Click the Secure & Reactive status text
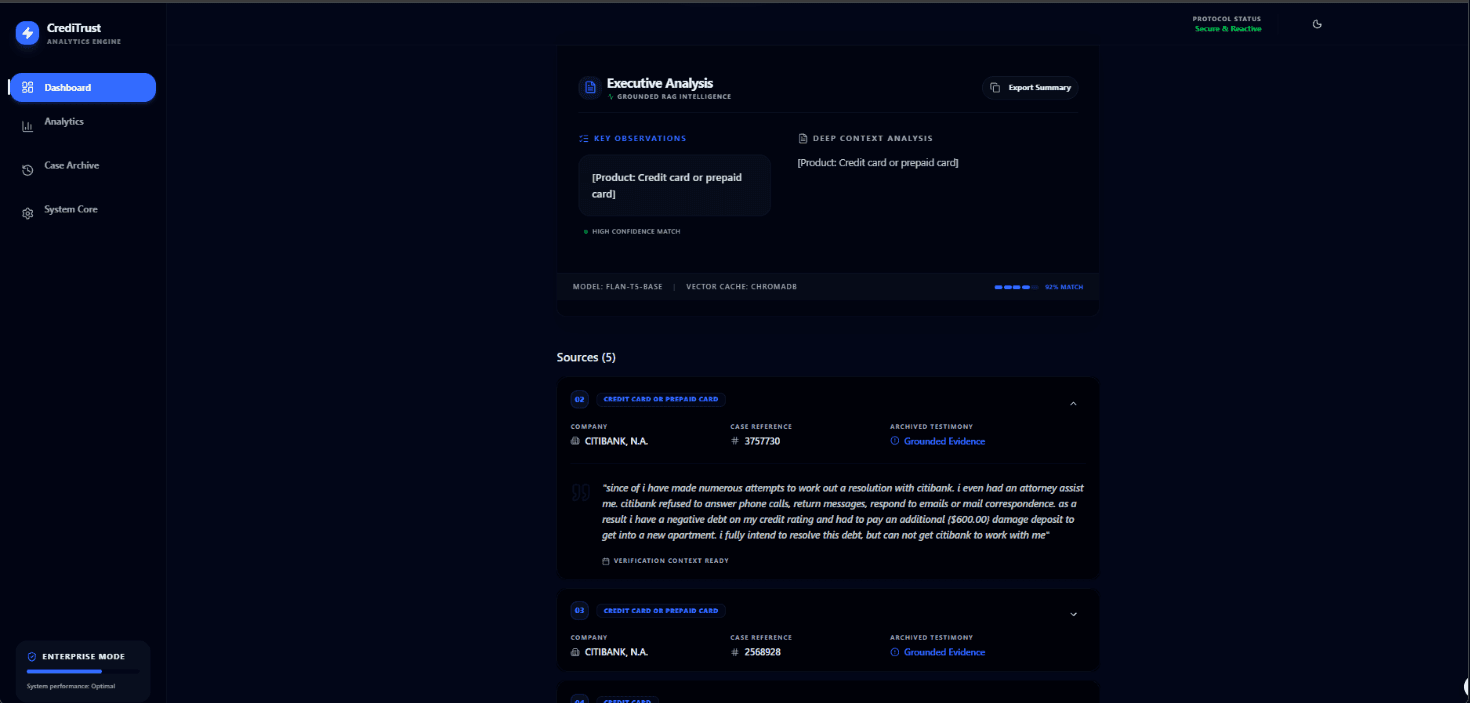This screenshot has height=703, width=1470. 1228,29
